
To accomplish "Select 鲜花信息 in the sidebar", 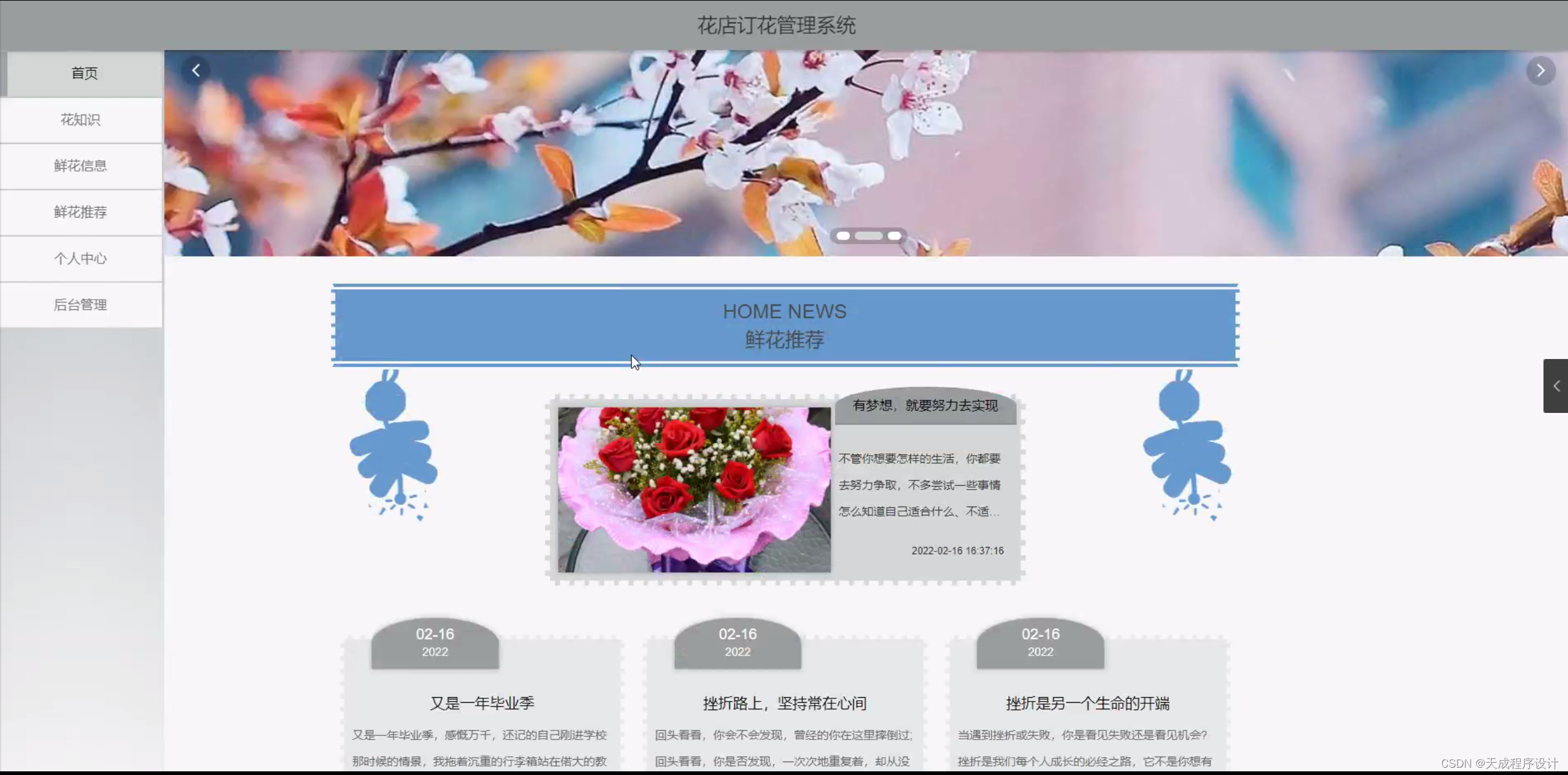I will point(81,166).
